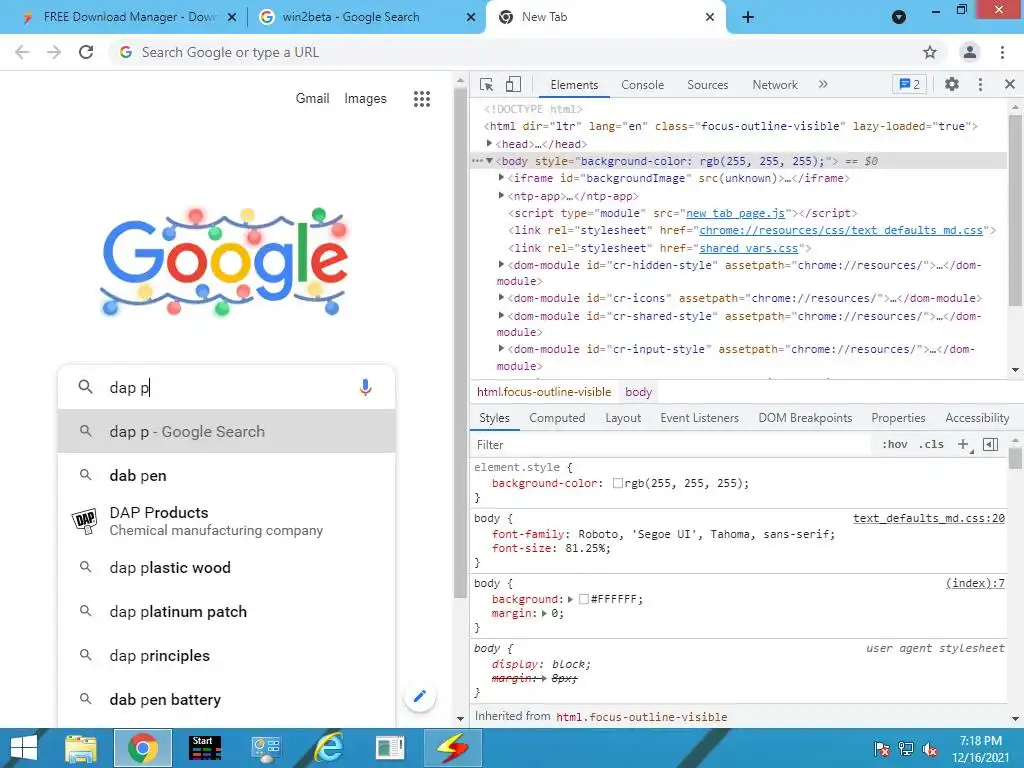1024x768 pixels.
Task: Switch to the Console tab
Action: tap(642, 85)
